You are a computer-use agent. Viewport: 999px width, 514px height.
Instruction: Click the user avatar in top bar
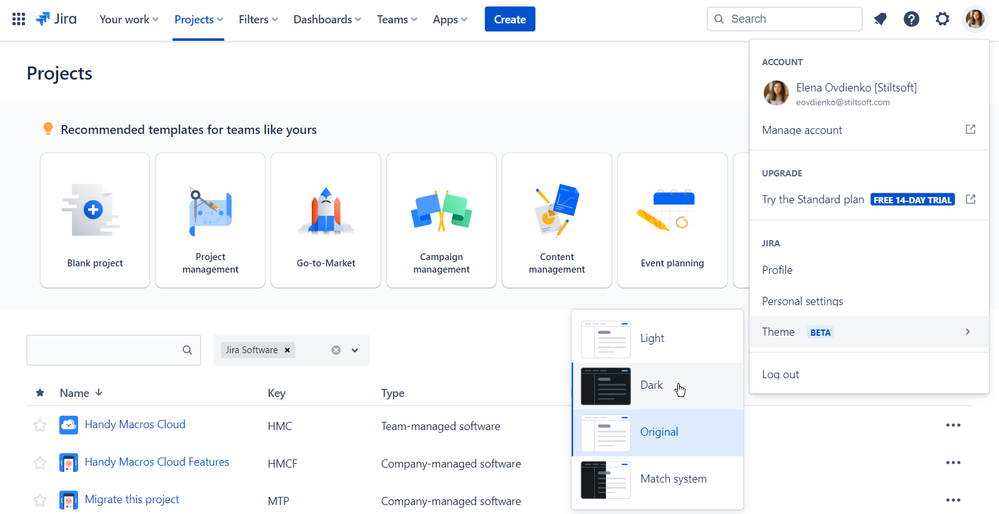click(x=975, y=19)
